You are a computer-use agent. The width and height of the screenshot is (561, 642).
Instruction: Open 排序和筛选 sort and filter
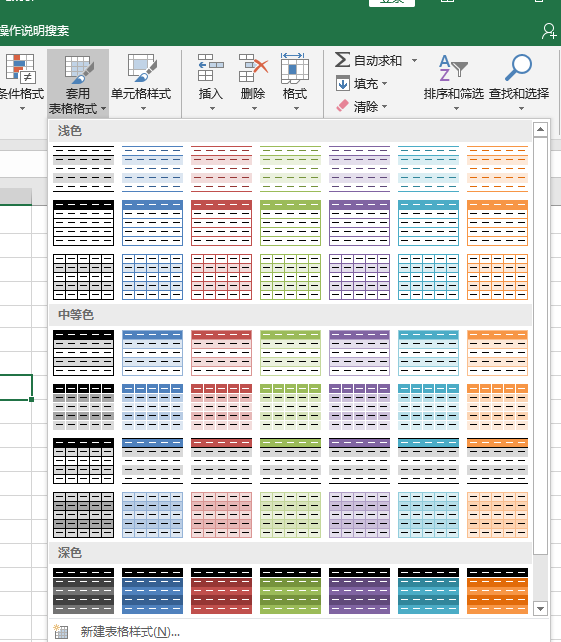454,83
